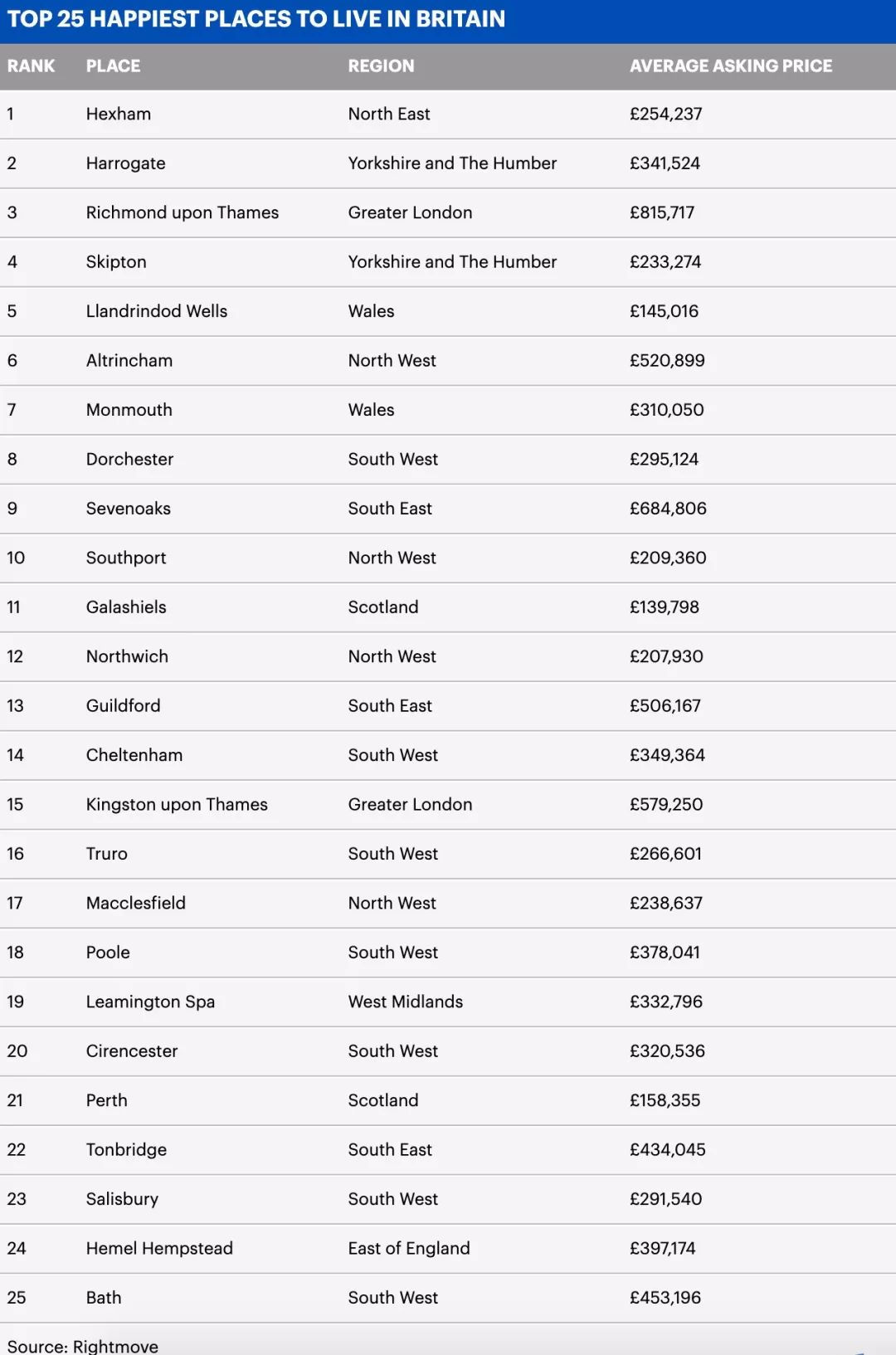Screen dimensions: 896x1355
Task: Click Richmond upon Thames in the table
Action: pyautogui.click(x=183, y=213)
